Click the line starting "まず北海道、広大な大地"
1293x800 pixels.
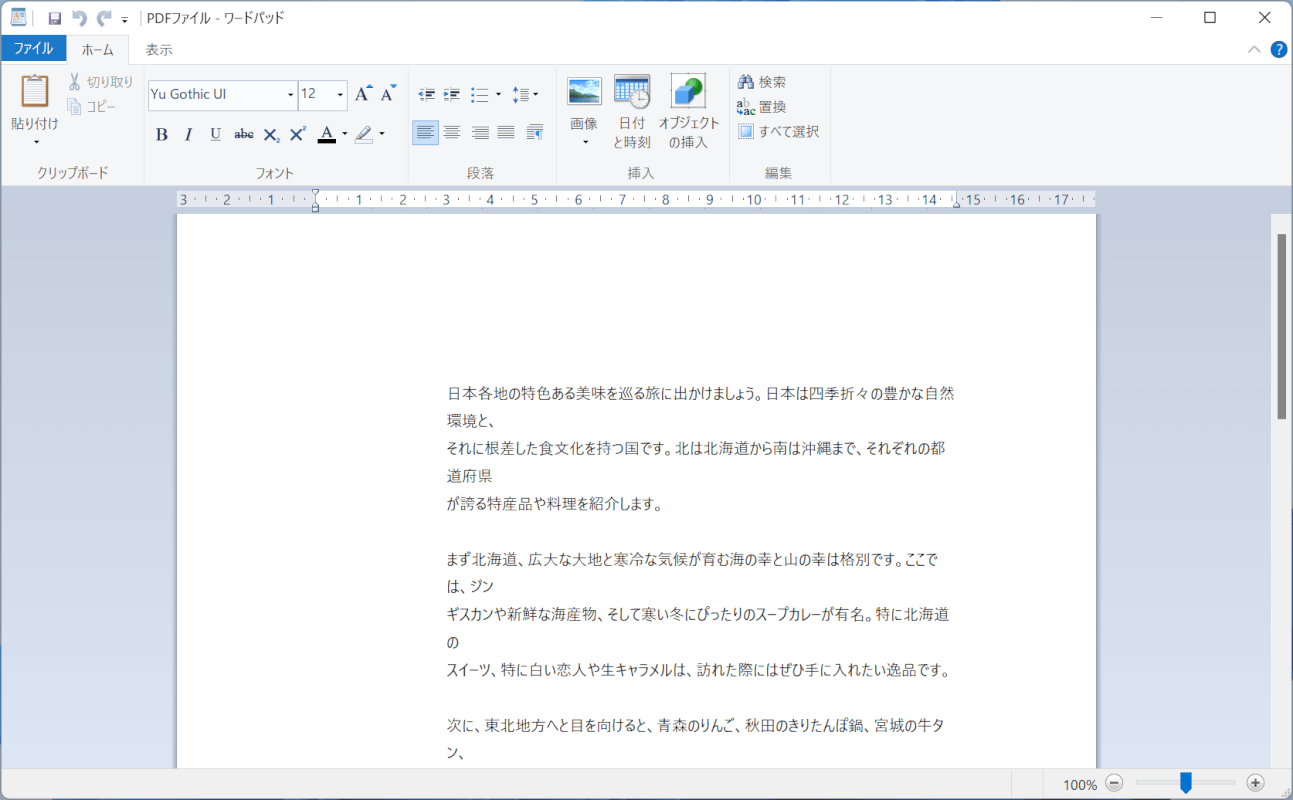692,559
